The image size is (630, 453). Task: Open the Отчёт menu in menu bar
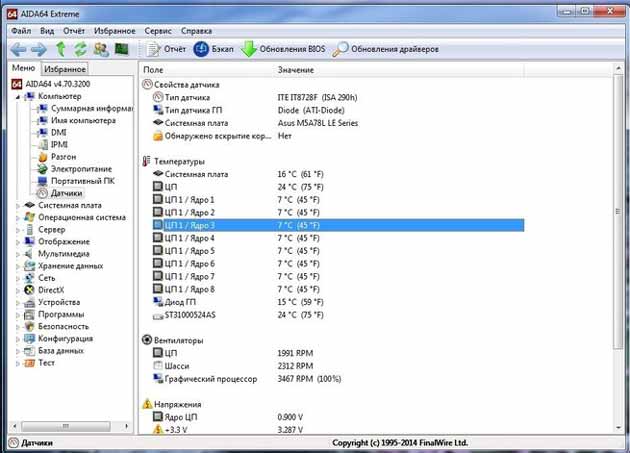[x=74, y=31]
